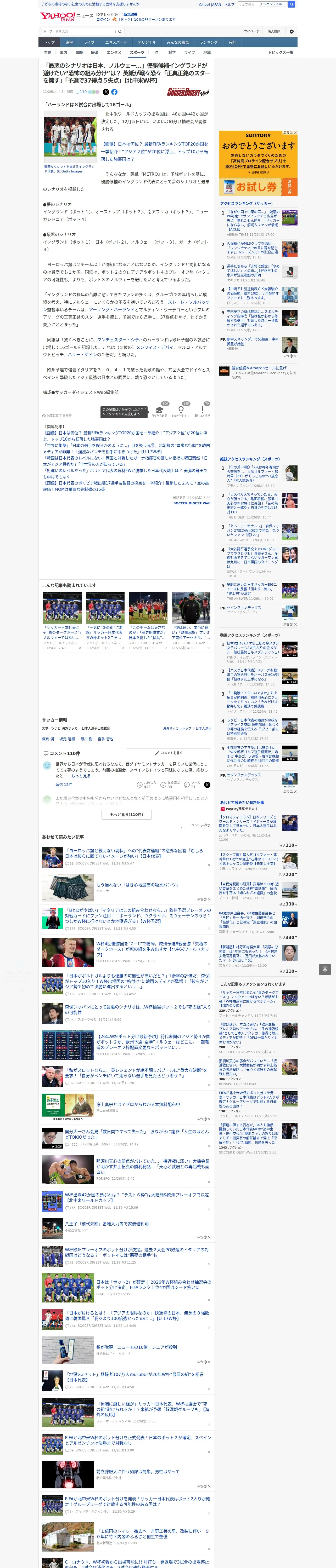Click the Yahoo! JAPAN News logo

(x=67, y=16)
